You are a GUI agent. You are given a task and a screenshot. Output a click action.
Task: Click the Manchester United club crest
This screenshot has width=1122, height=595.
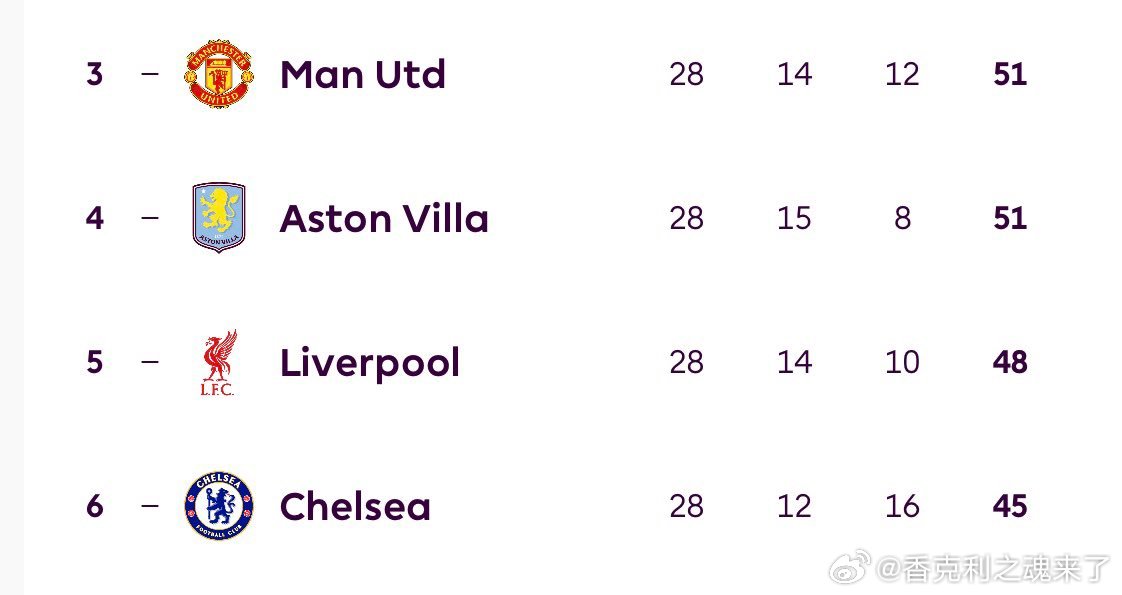coord(219,74)
